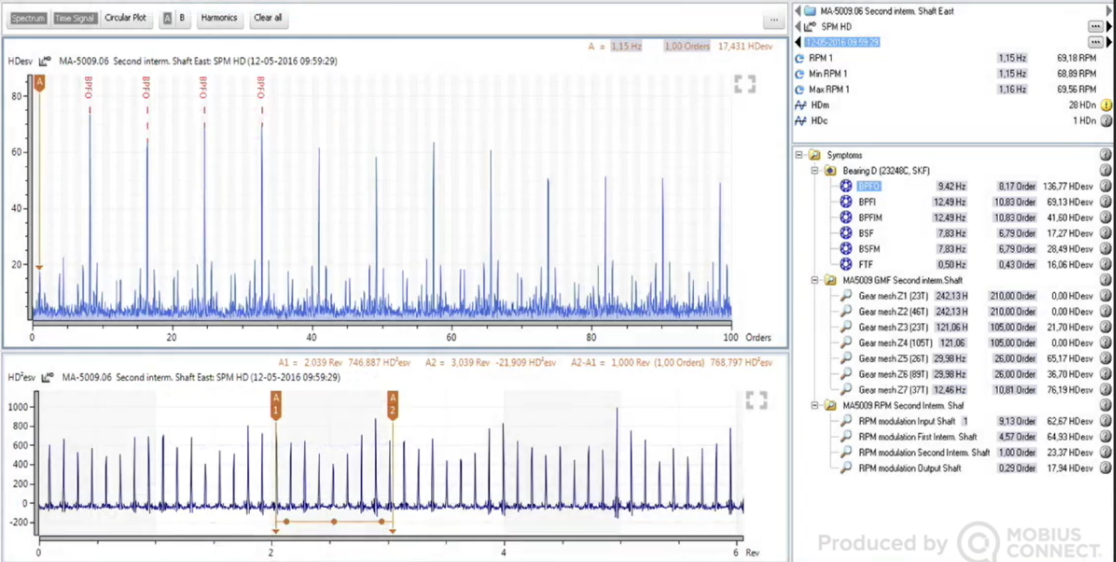Toggle cursor A button in toolbar
This screenshot has width=1116, height=562.
[167, 18]
